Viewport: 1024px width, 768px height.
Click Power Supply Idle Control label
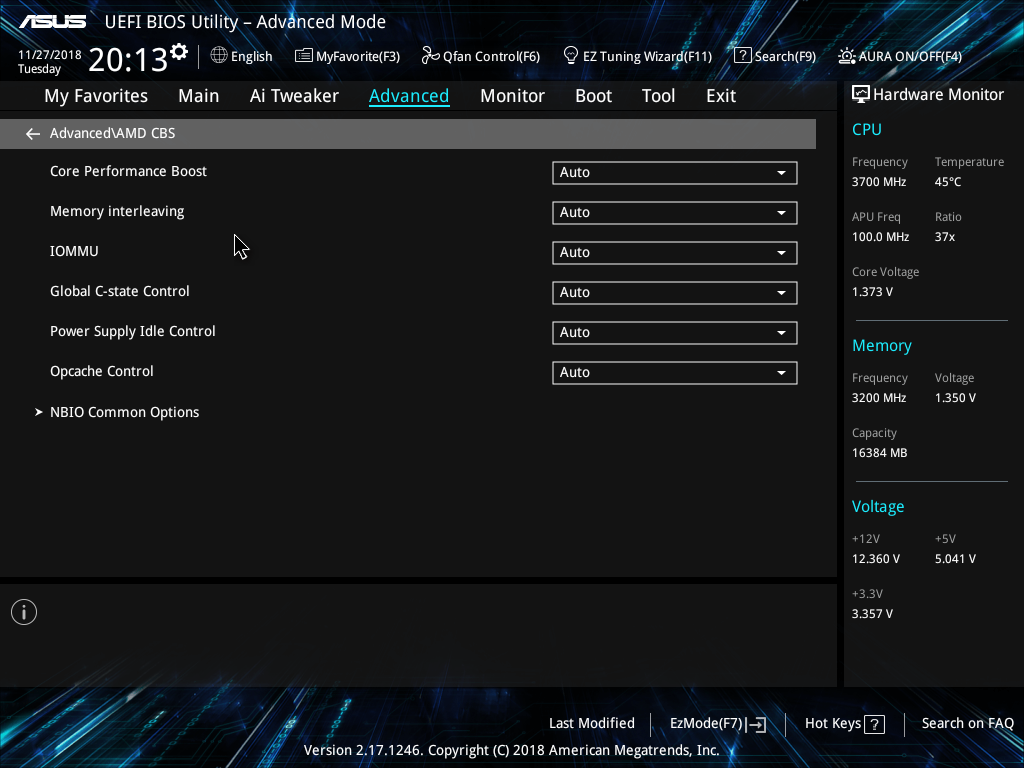coord(133,332)
